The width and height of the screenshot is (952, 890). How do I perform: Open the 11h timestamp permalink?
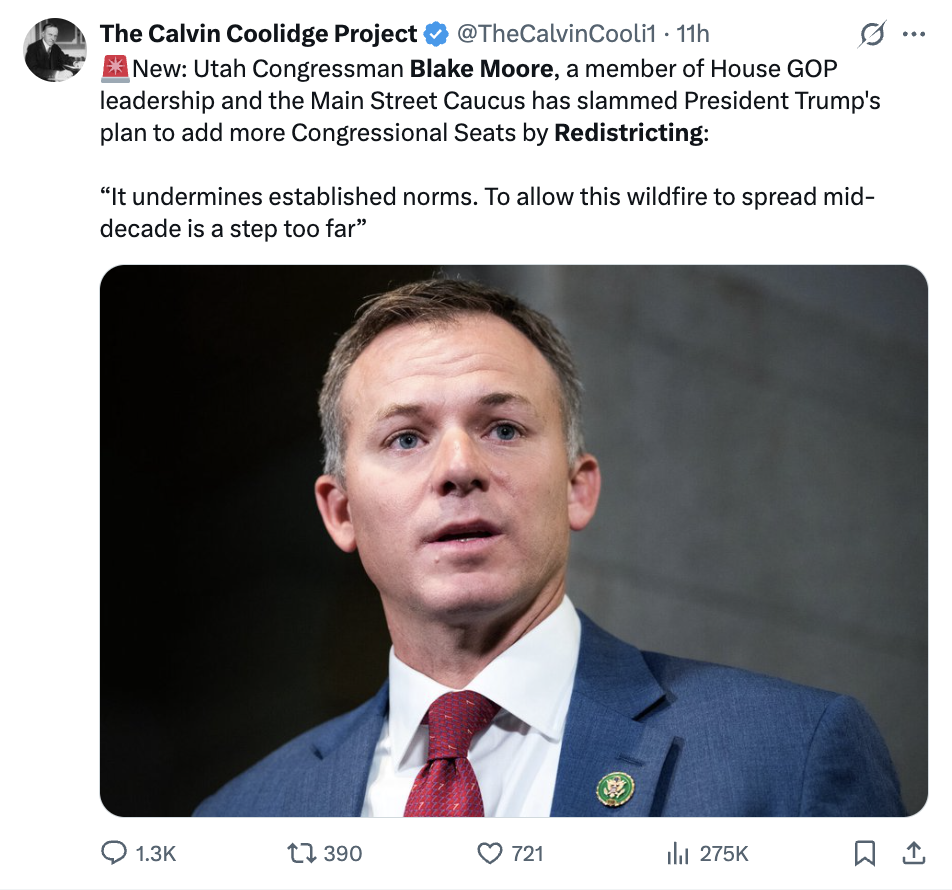pos(693,34)
